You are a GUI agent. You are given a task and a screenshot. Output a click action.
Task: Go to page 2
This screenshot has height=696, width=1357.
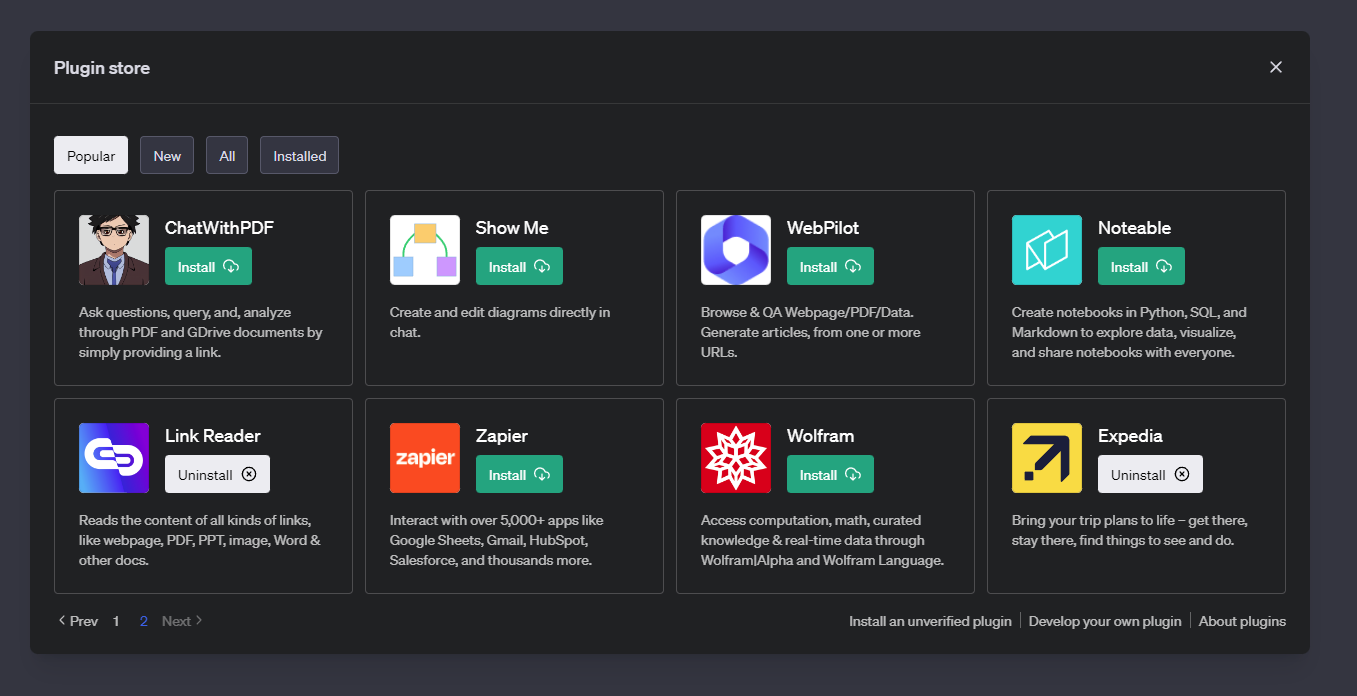[x=144, y=621]
